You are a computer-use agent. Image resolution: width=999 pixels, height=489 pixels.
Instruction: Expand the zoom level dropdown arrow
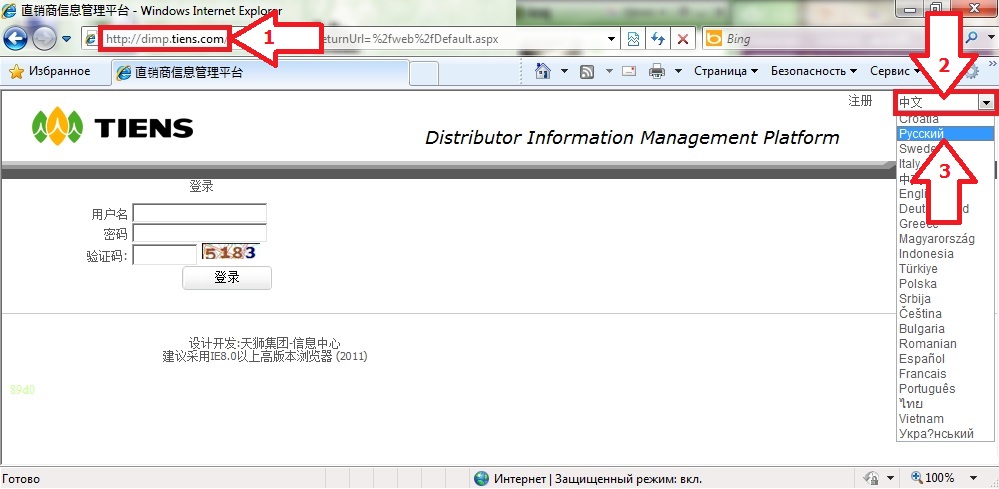pos(973,478)
